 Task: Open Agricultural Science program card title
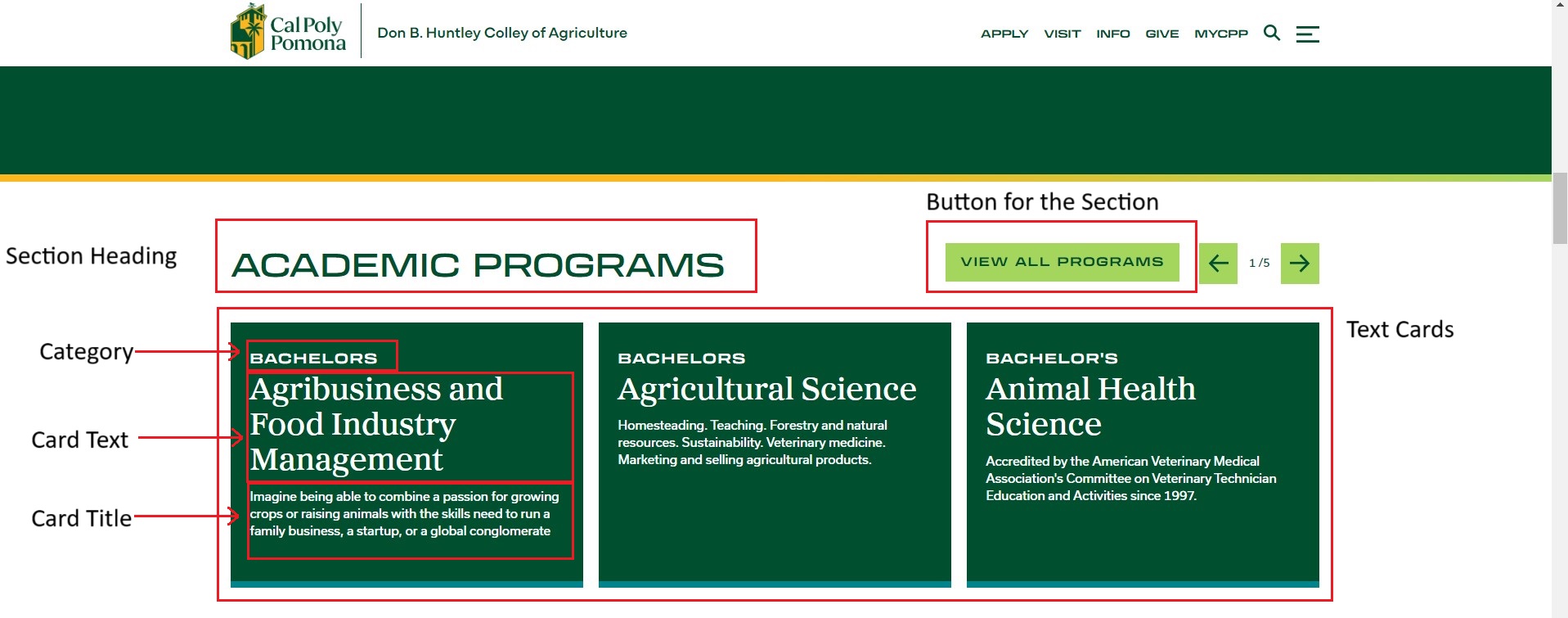click(767, 389)
